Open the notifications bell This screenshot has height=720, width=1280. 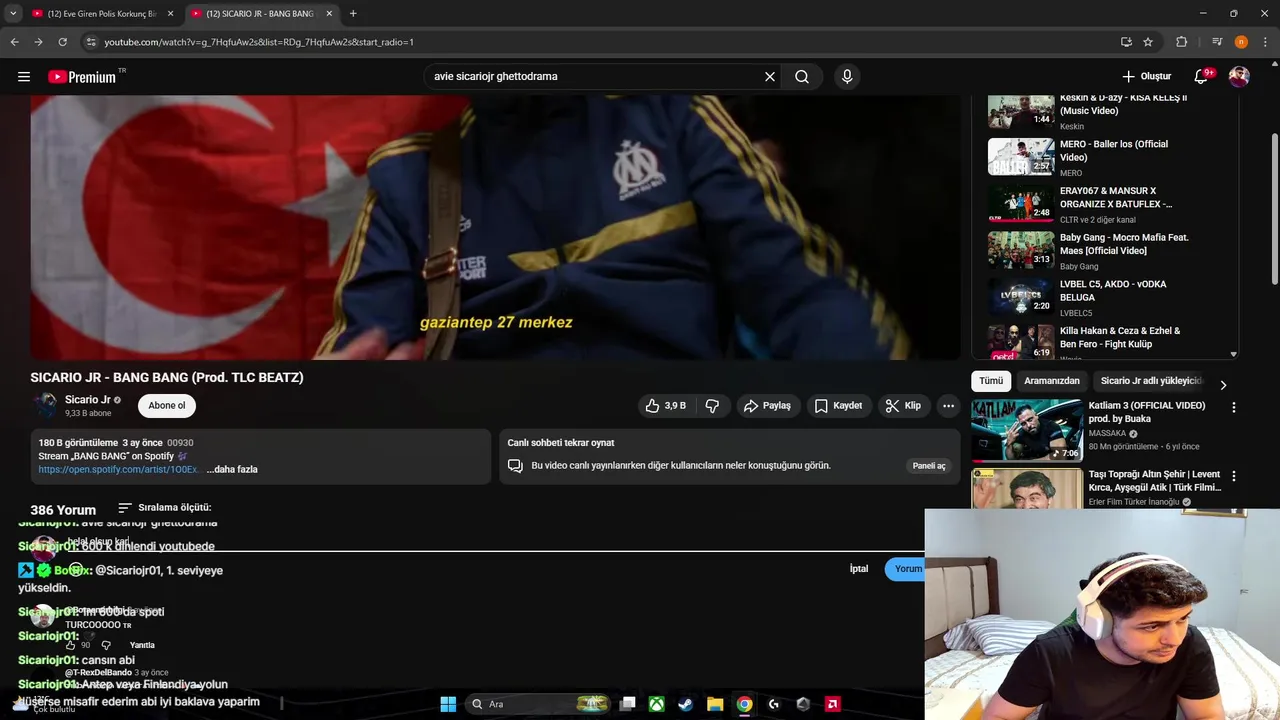click(1202, 76)
